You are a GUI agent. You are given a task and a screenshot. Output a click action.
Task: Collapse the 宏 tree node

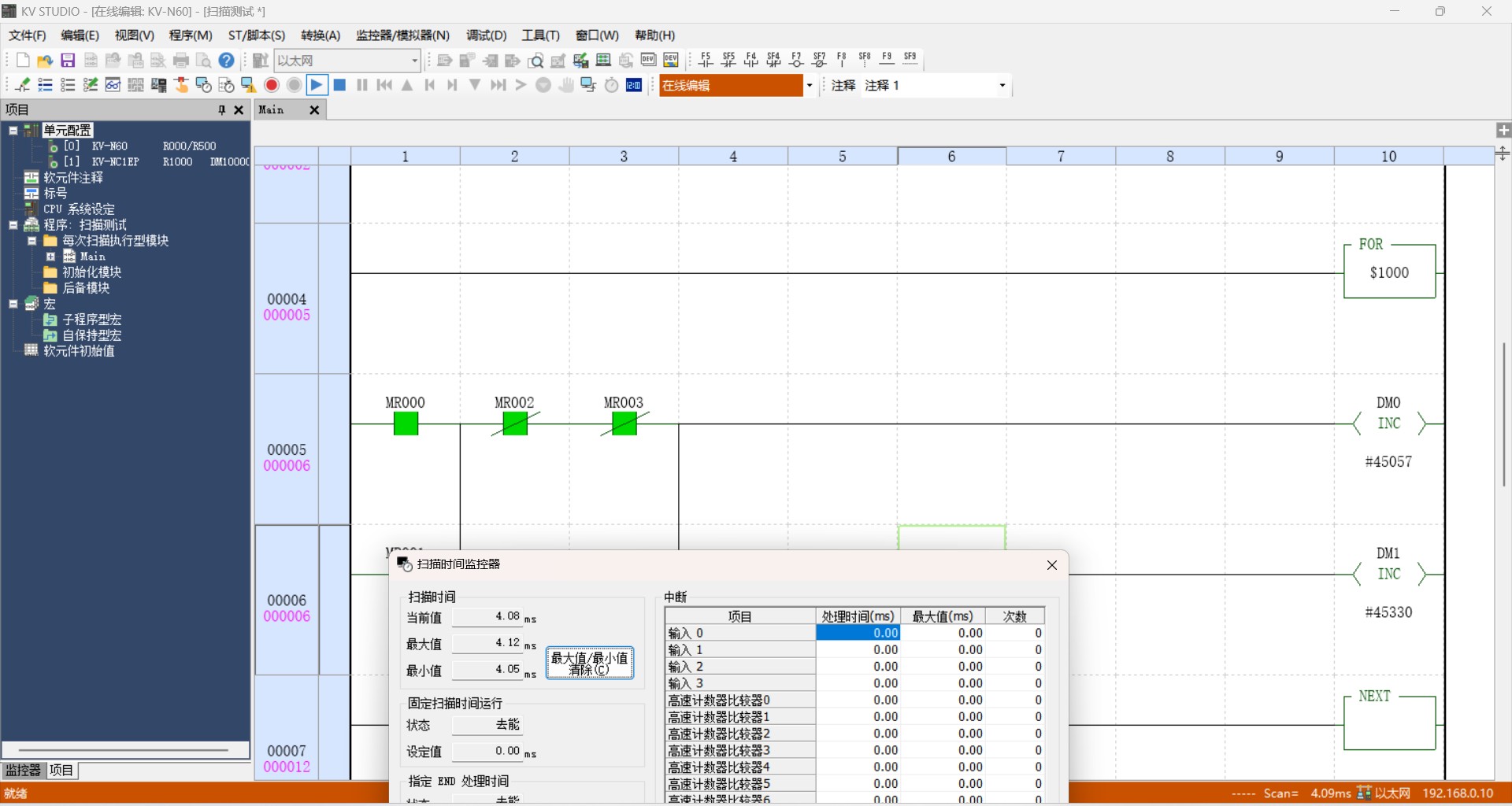pyautogui.click(x=13, y=304)
